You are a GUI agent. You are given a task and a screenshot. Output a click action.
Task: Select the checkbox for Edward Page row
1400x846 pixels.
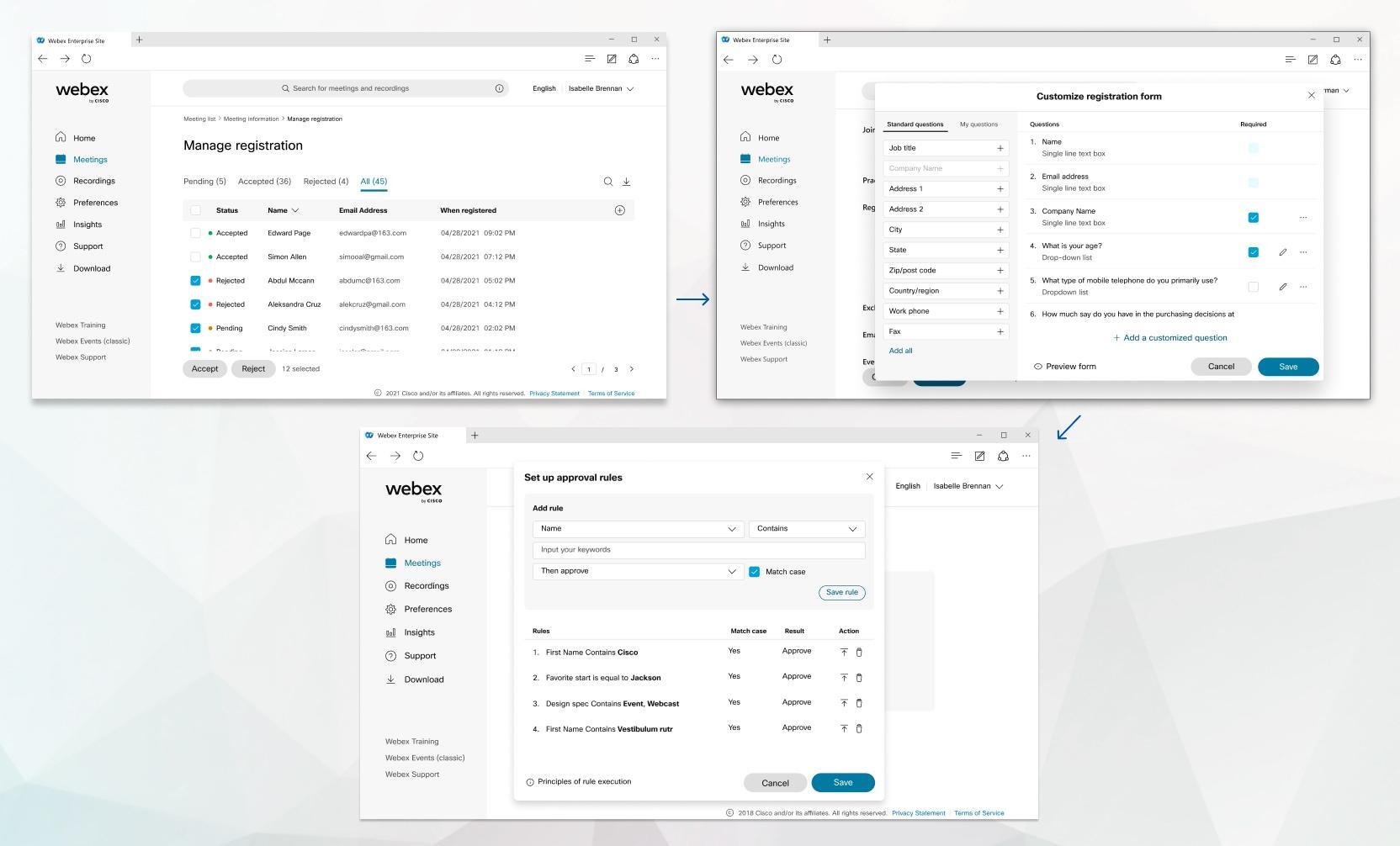click(x=195, y=233)
